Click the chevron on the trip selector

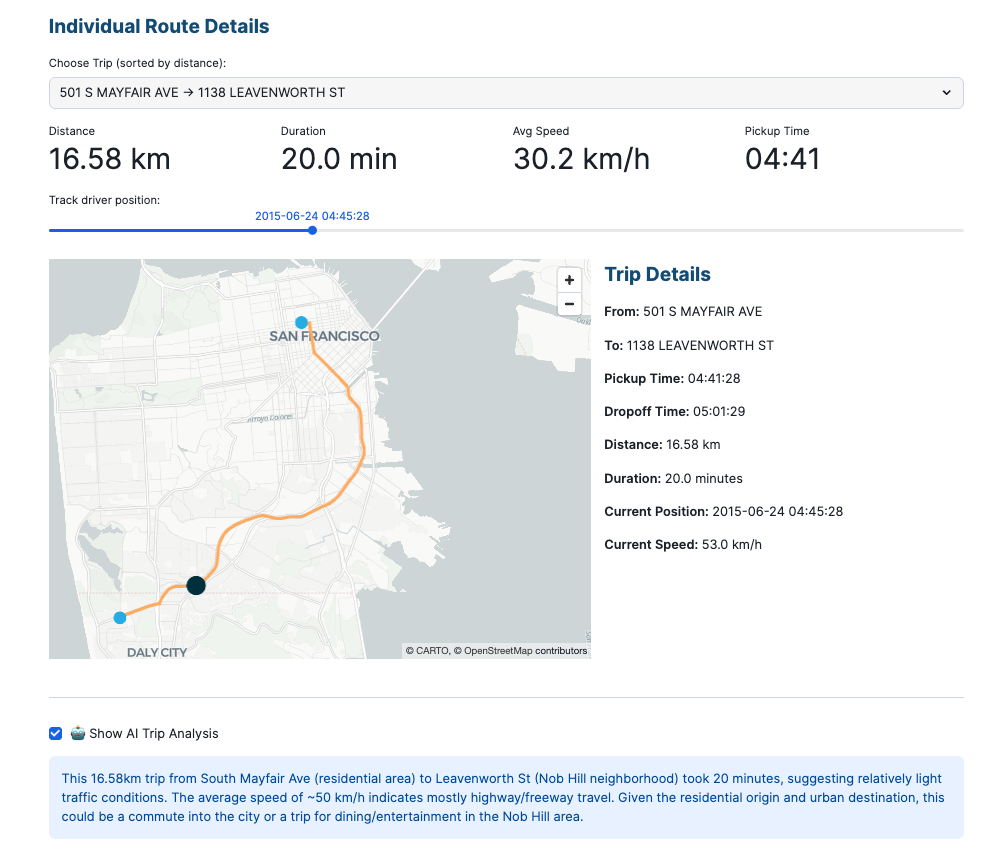tap(946, 92)
